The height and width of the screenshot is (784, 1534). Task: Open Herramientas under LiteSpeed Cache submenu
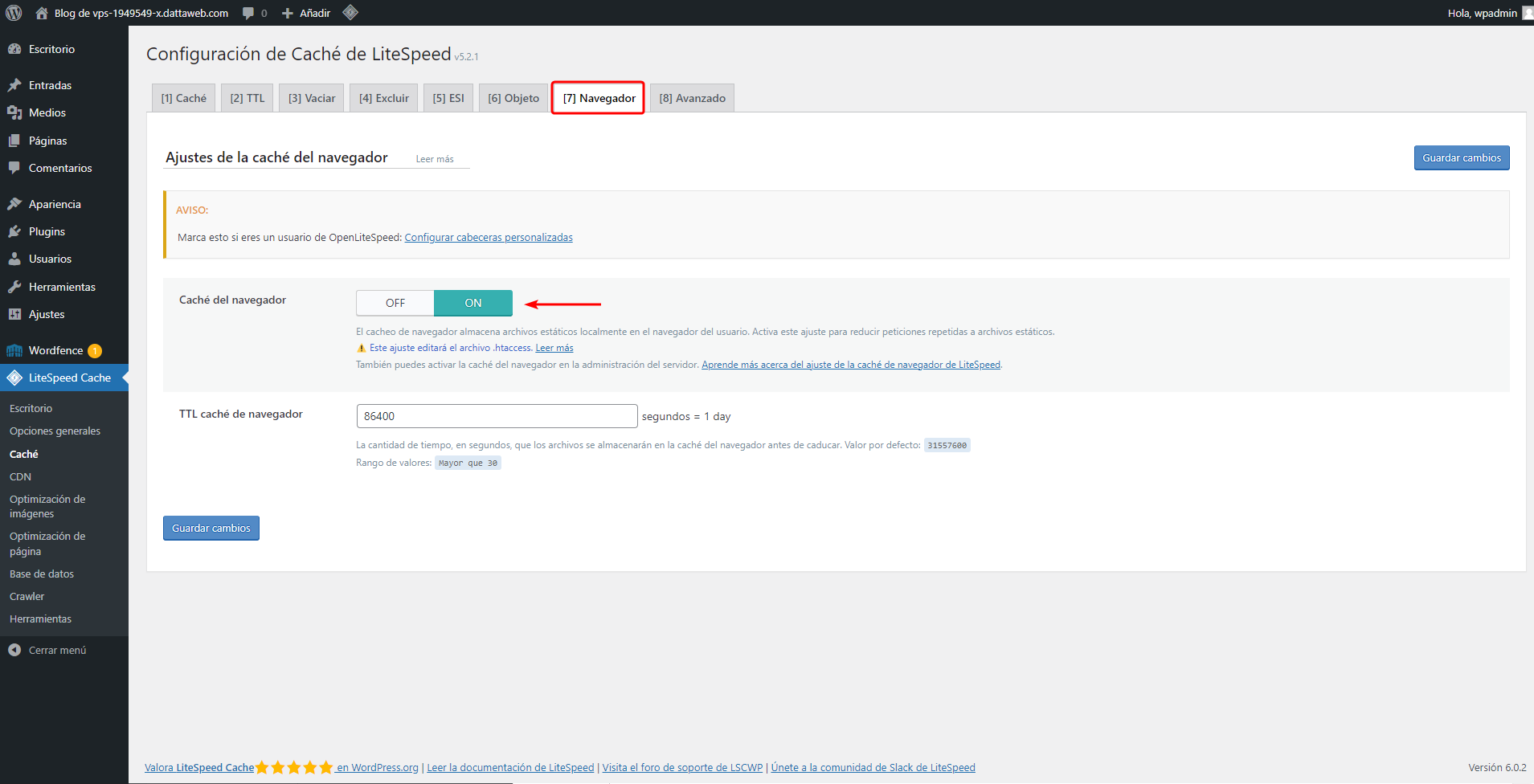click(x=40, y=619)
